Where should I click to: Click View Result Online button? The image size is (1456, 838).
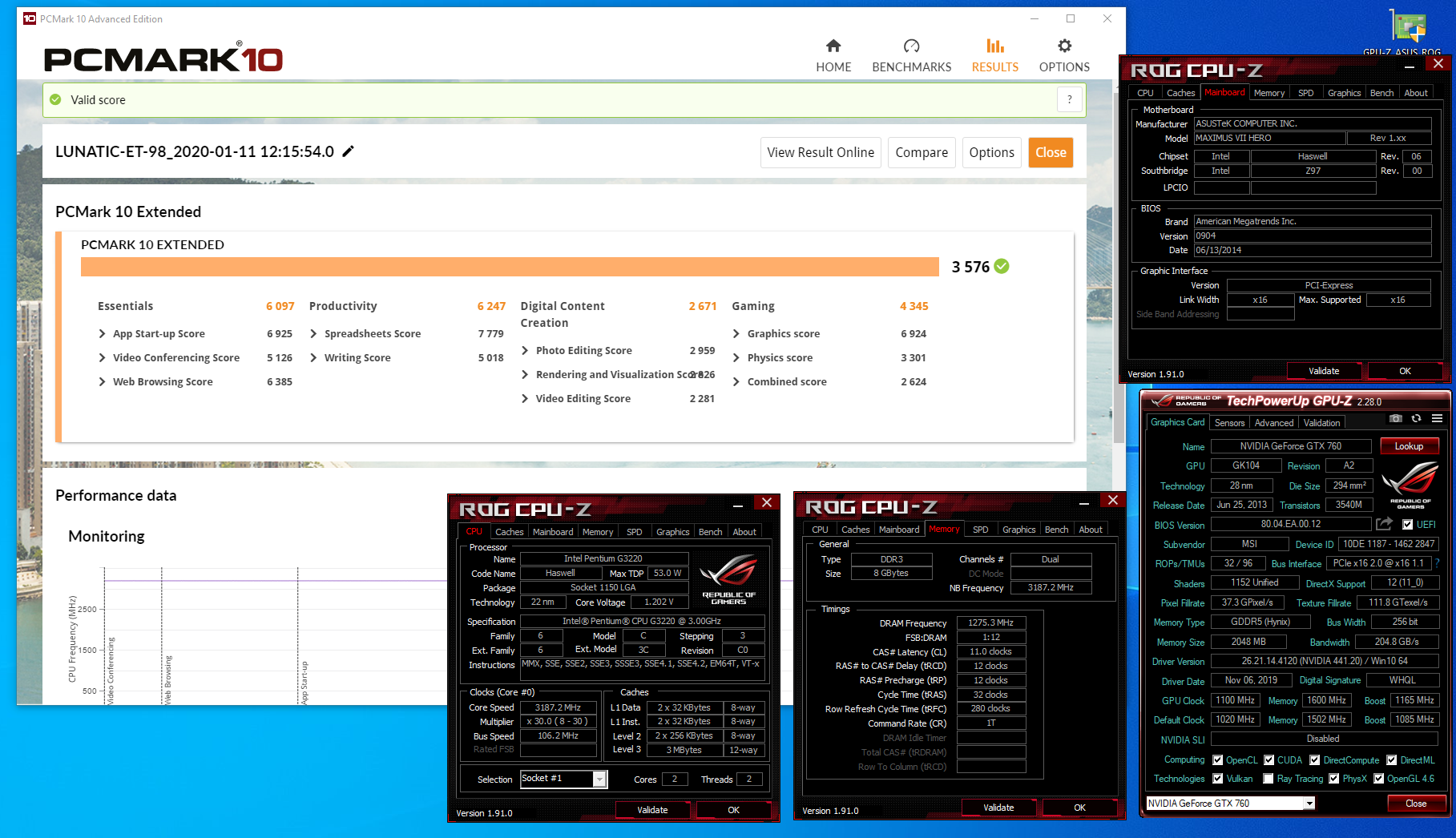[821, 152]
